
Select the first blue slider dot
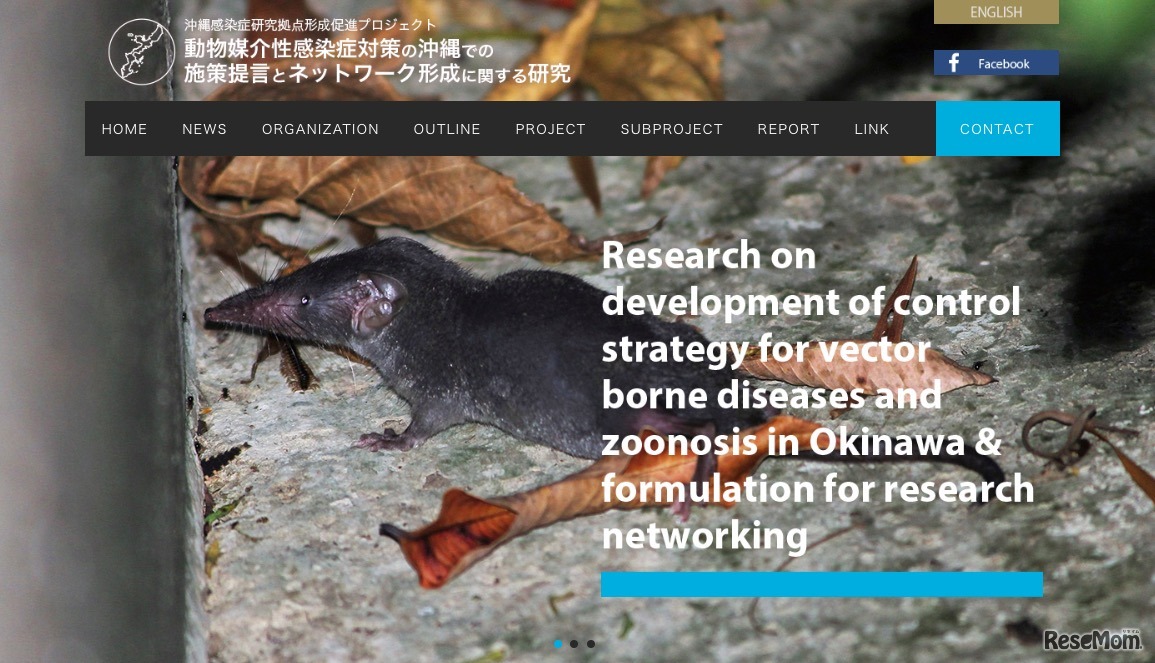(558, 644)
